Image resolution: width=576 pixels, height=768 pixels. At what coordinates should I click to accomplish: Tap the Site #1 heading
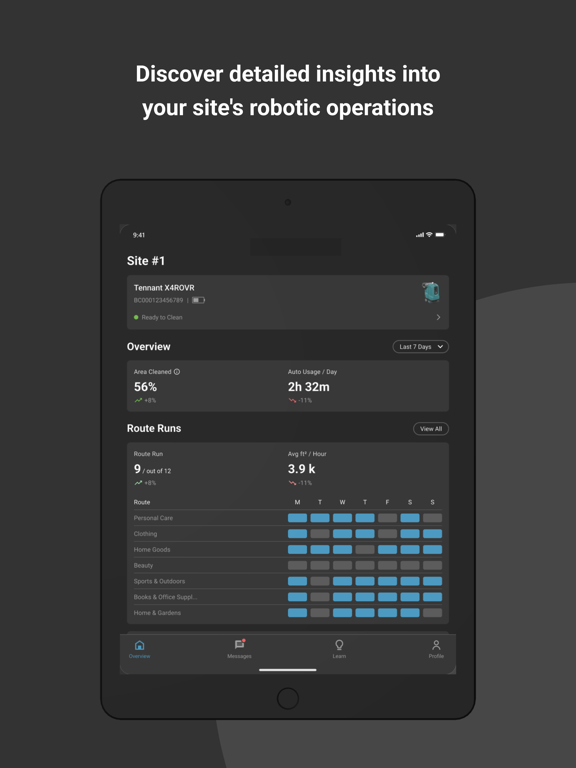146,261
